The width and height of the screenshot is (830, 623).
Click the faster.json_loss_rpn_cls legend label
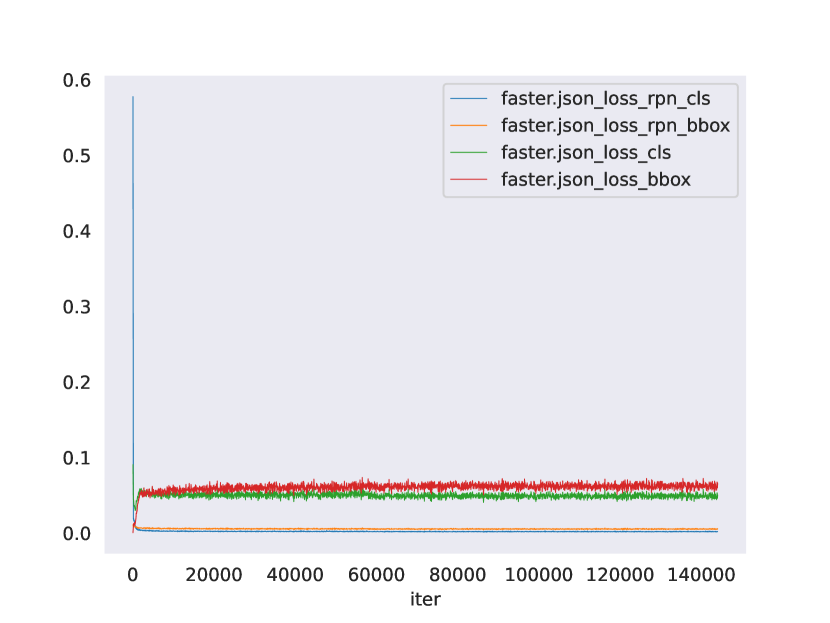(606, 99)
